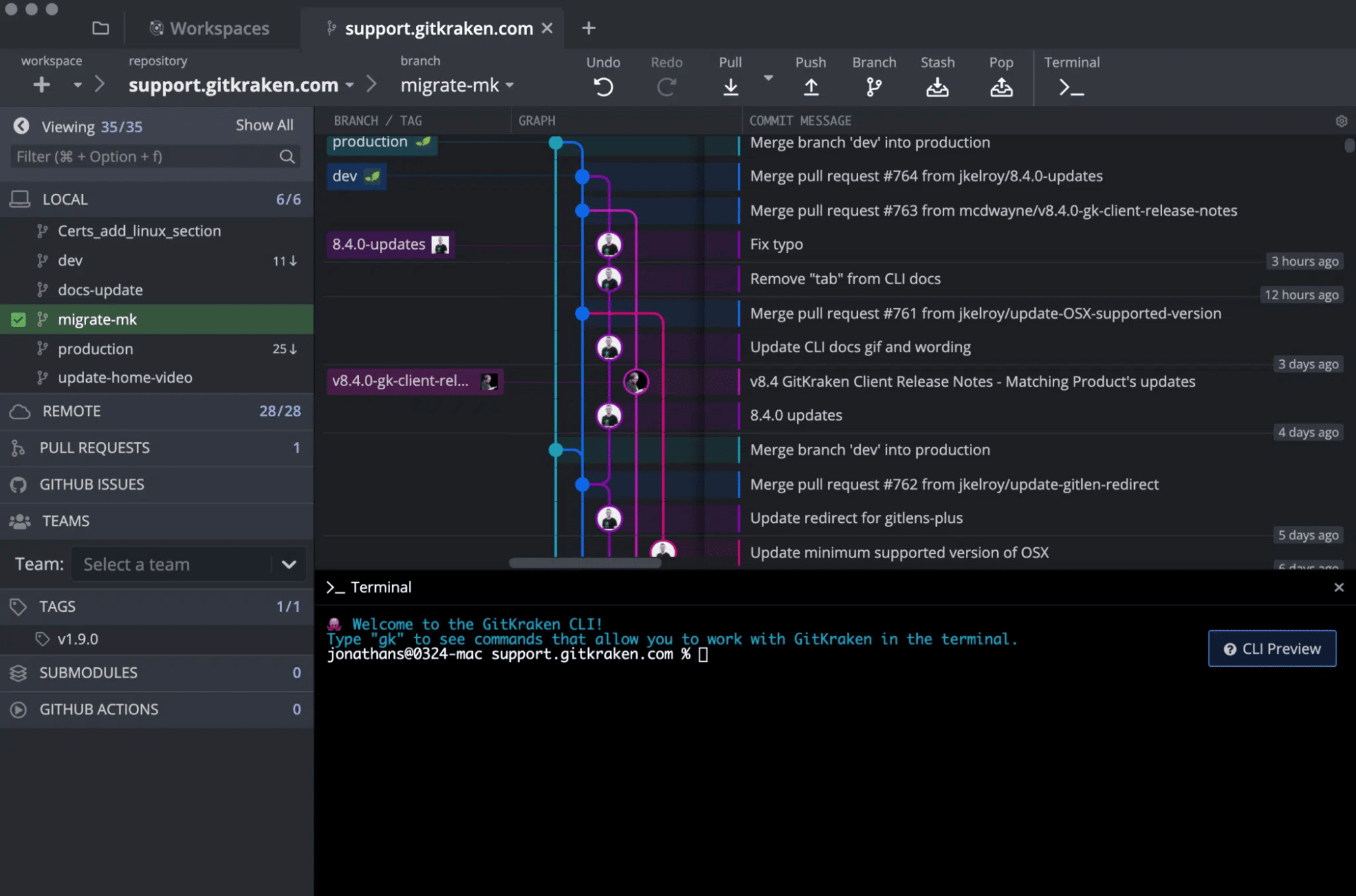
Task: Create a branch with the Branch icon
Action: point(874,85)
